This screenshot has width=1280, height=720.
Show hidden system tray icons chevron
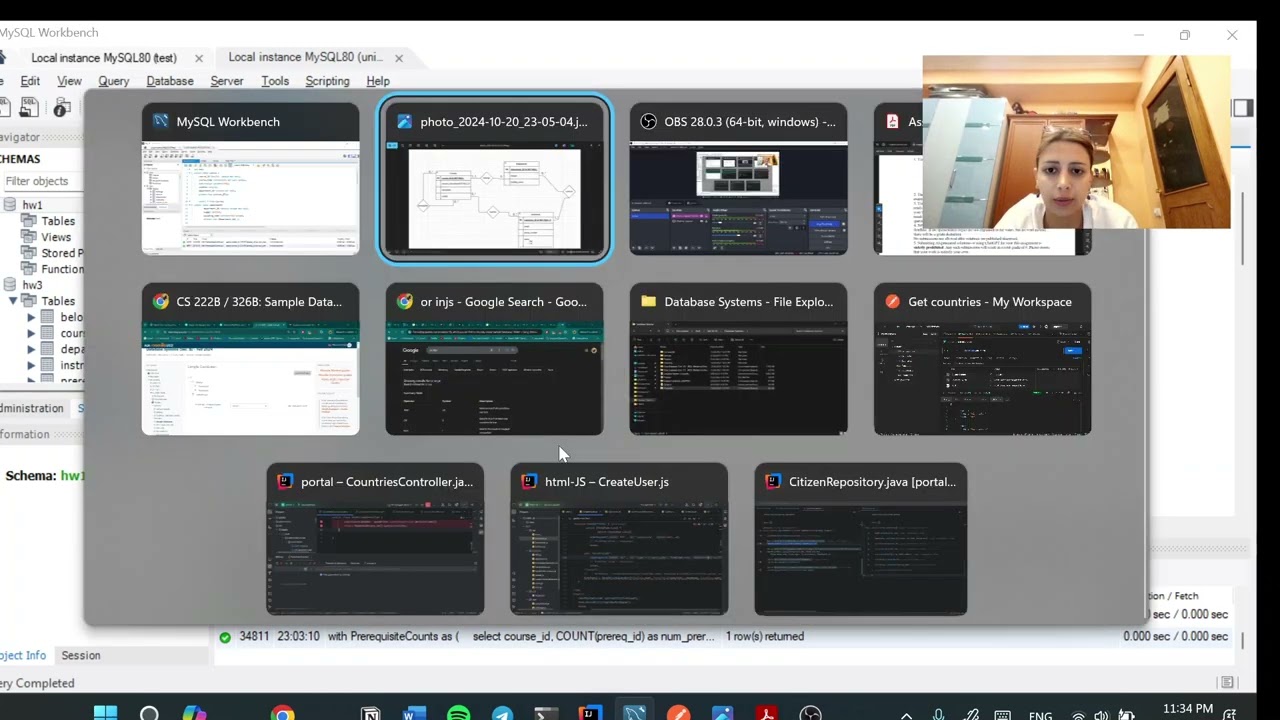click(906, 715)
